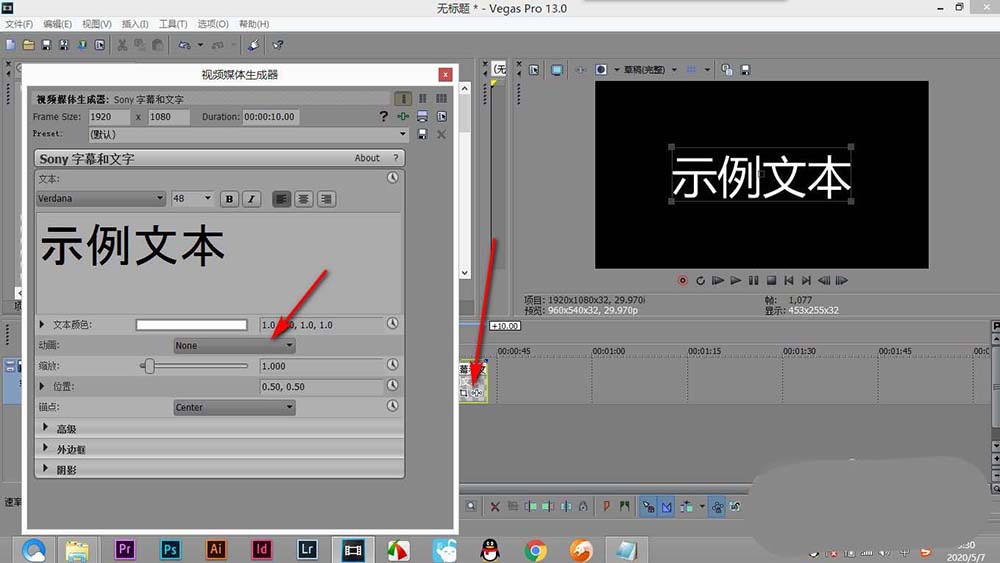Click the Bold formatting button

coord(229,199)
